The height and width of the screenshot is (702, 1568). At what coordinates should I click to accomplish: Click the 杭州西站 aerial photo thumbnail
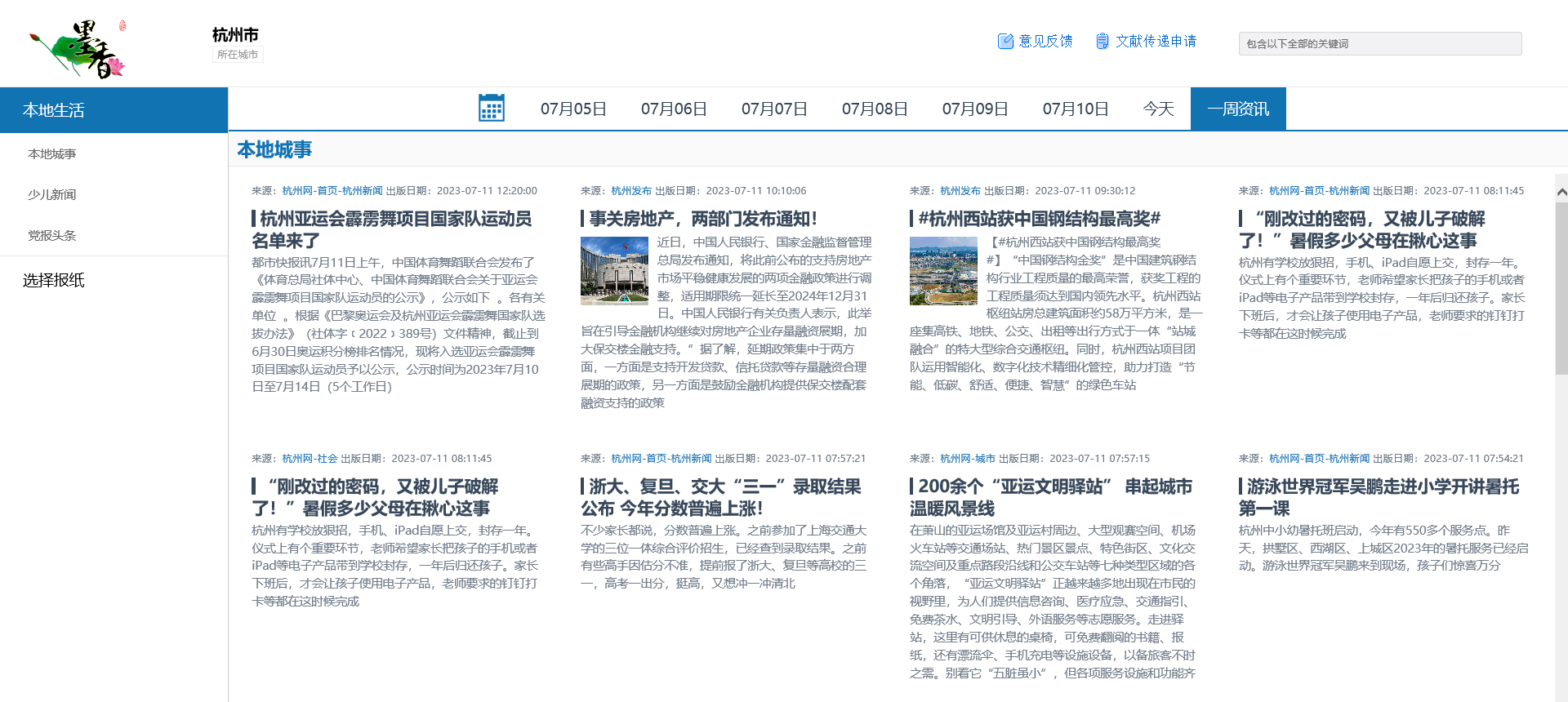point(943,271)
